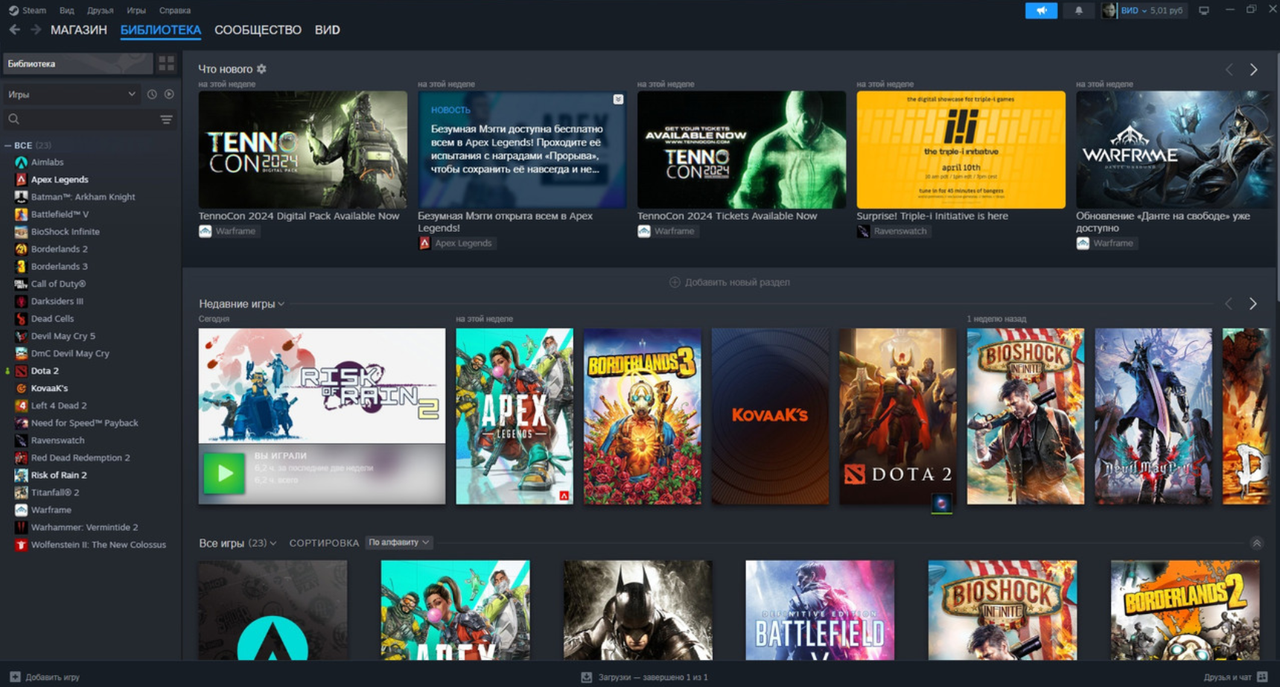Open BioShock Infinite cover in recent games

point(1025,416)
